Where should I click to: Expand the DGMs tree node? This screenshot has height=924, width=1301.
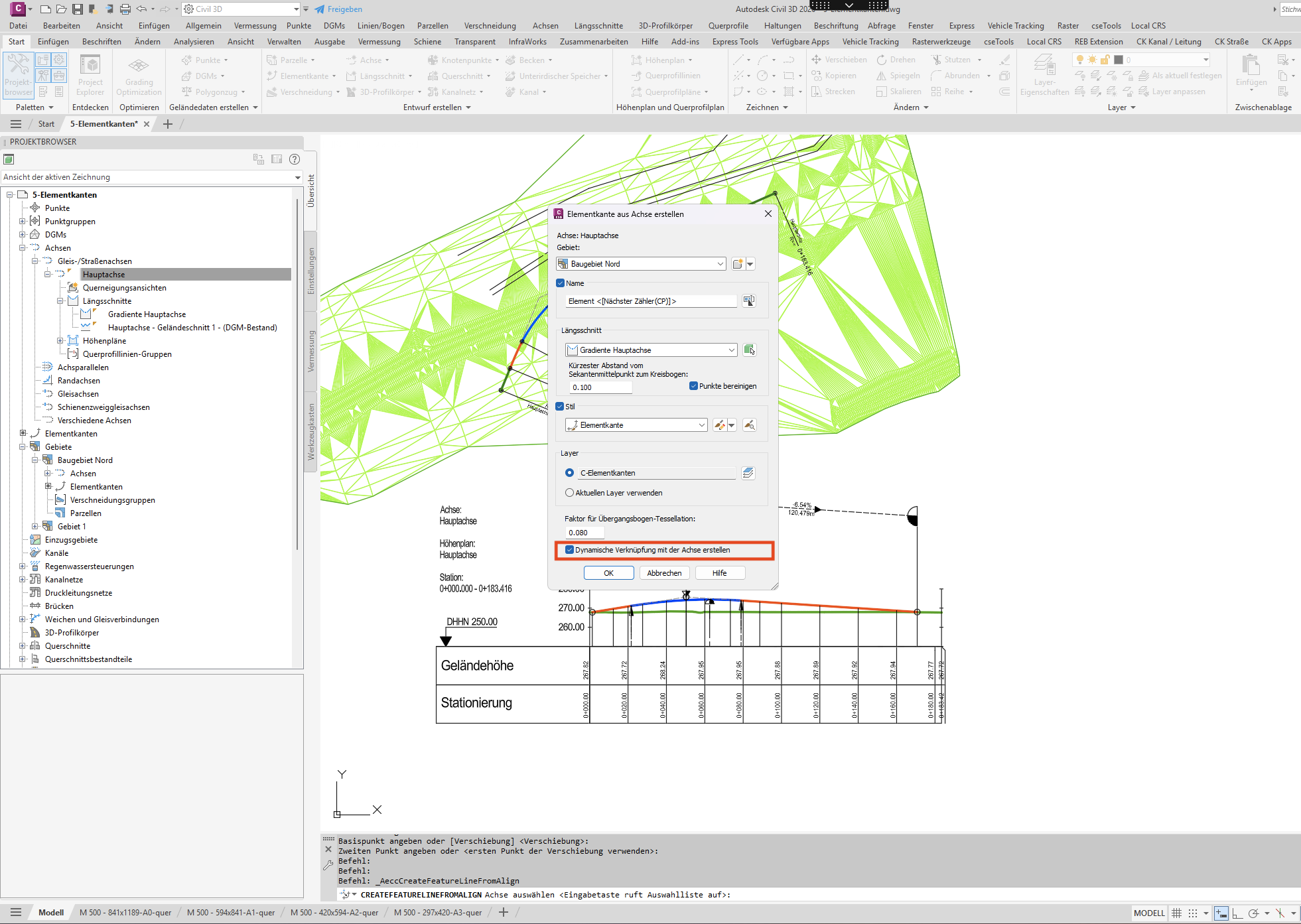click(22, 235)
